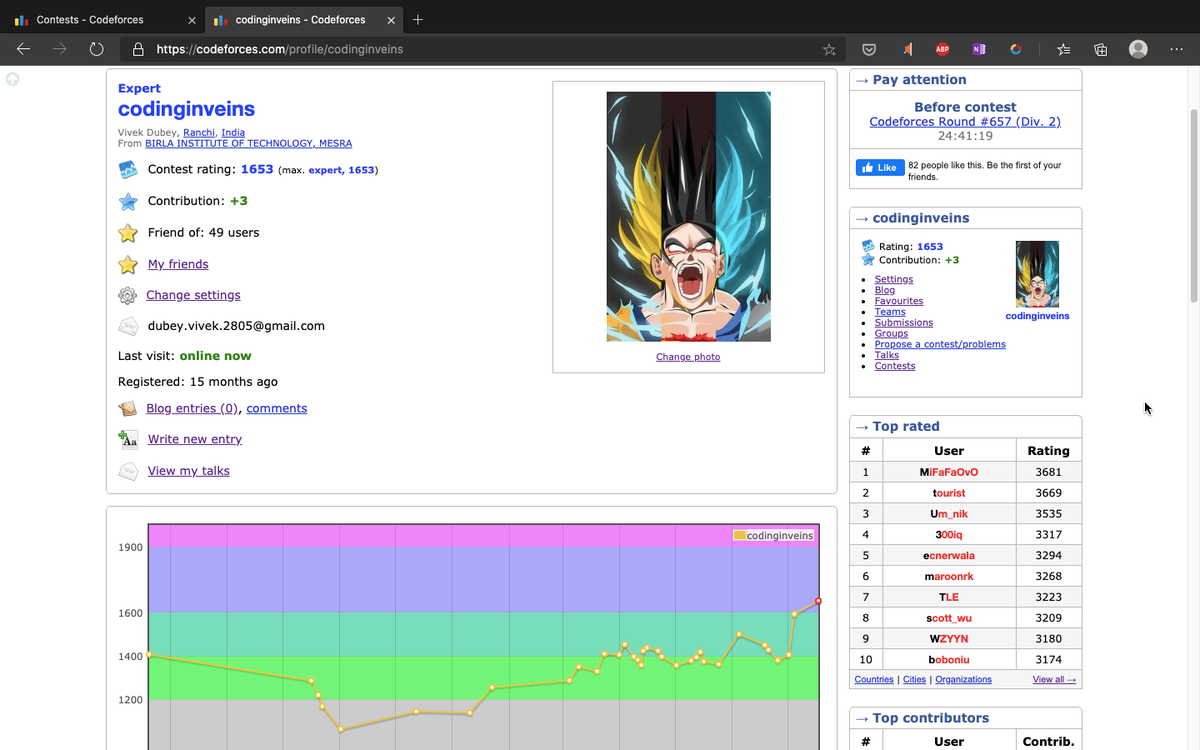Click View all arrow link
This screenshot has width=1200, height=750.
[1054, 680]
